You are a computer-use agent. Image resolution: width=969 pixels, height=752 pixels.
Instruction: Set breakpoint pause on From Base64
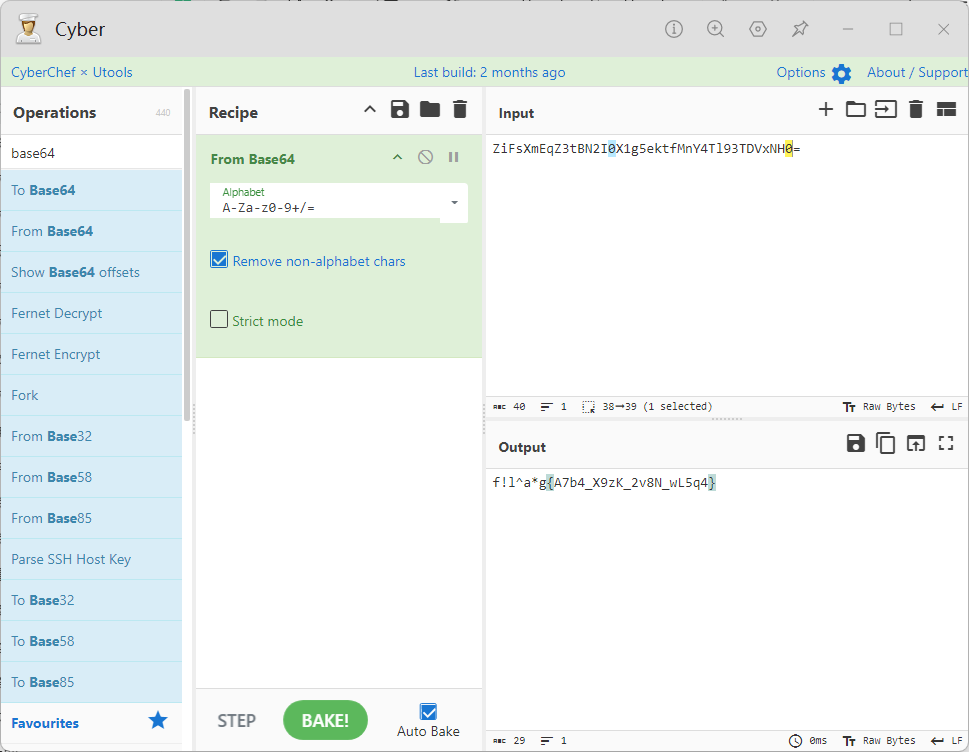coord(454,157)
